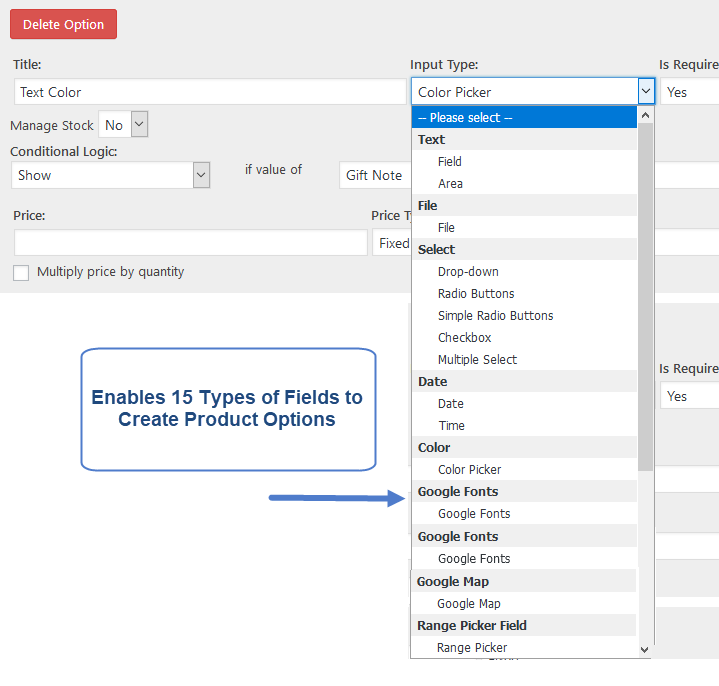This screenshot has height=686, width=719.
Task: Open the Input Type dropdown arrow
Action: (x=645, y=92)
